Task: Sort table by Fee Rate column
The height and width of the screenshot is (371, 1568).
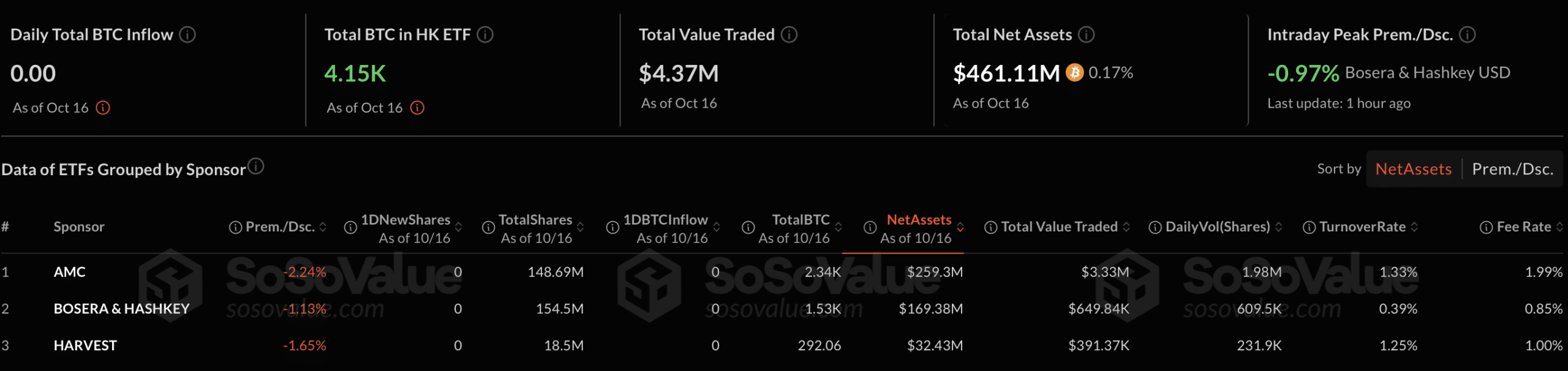Action: (1559, 227)
